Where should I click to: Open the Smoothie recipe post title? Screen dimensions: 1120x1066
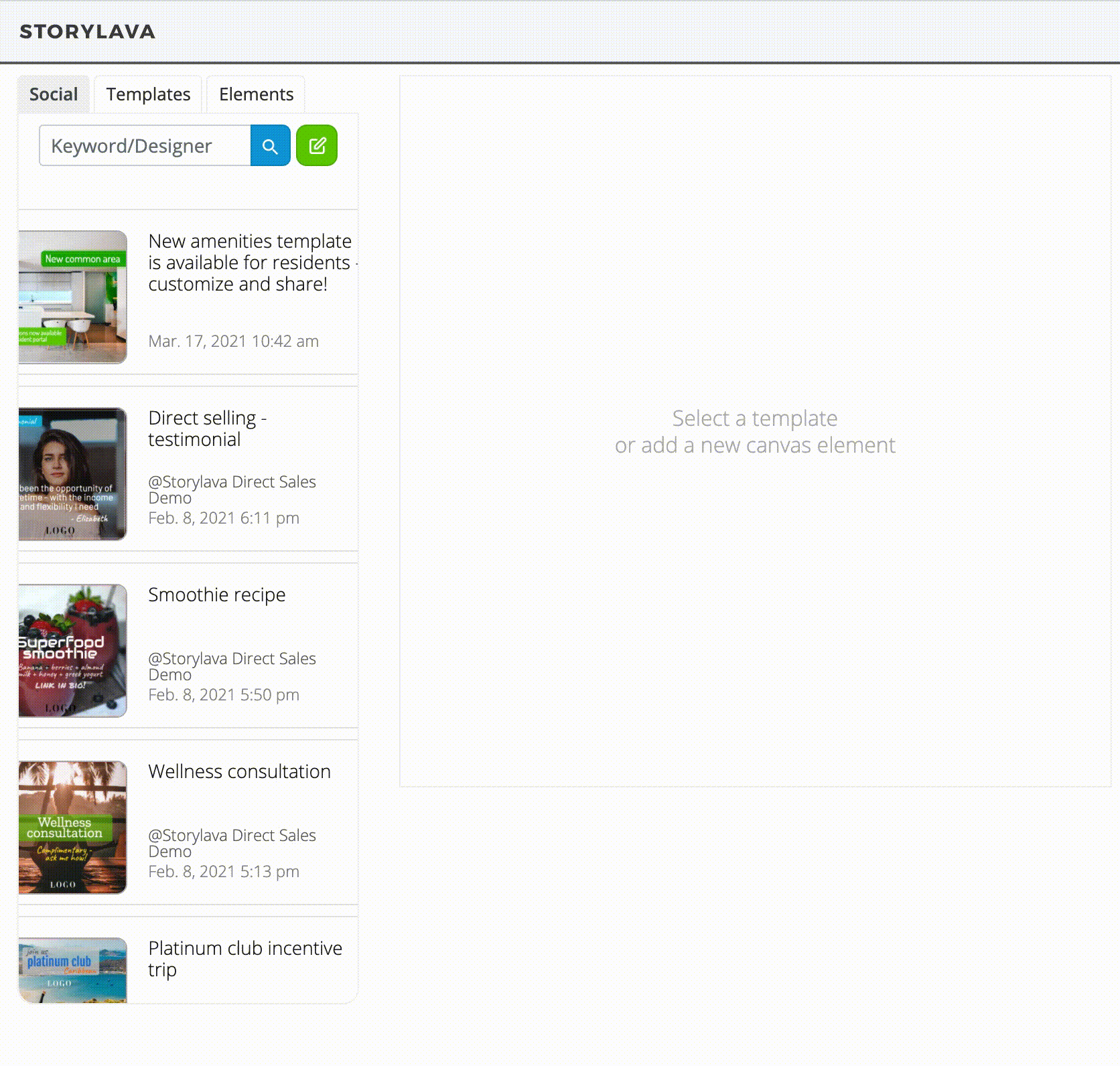(216, 595)
